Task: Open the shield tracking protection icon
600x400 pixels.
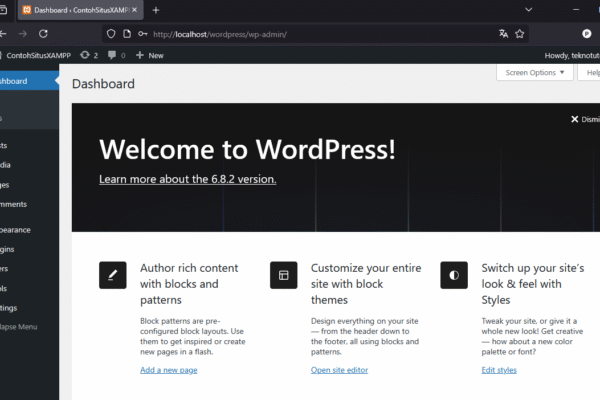Action: (x=111, y=34)
